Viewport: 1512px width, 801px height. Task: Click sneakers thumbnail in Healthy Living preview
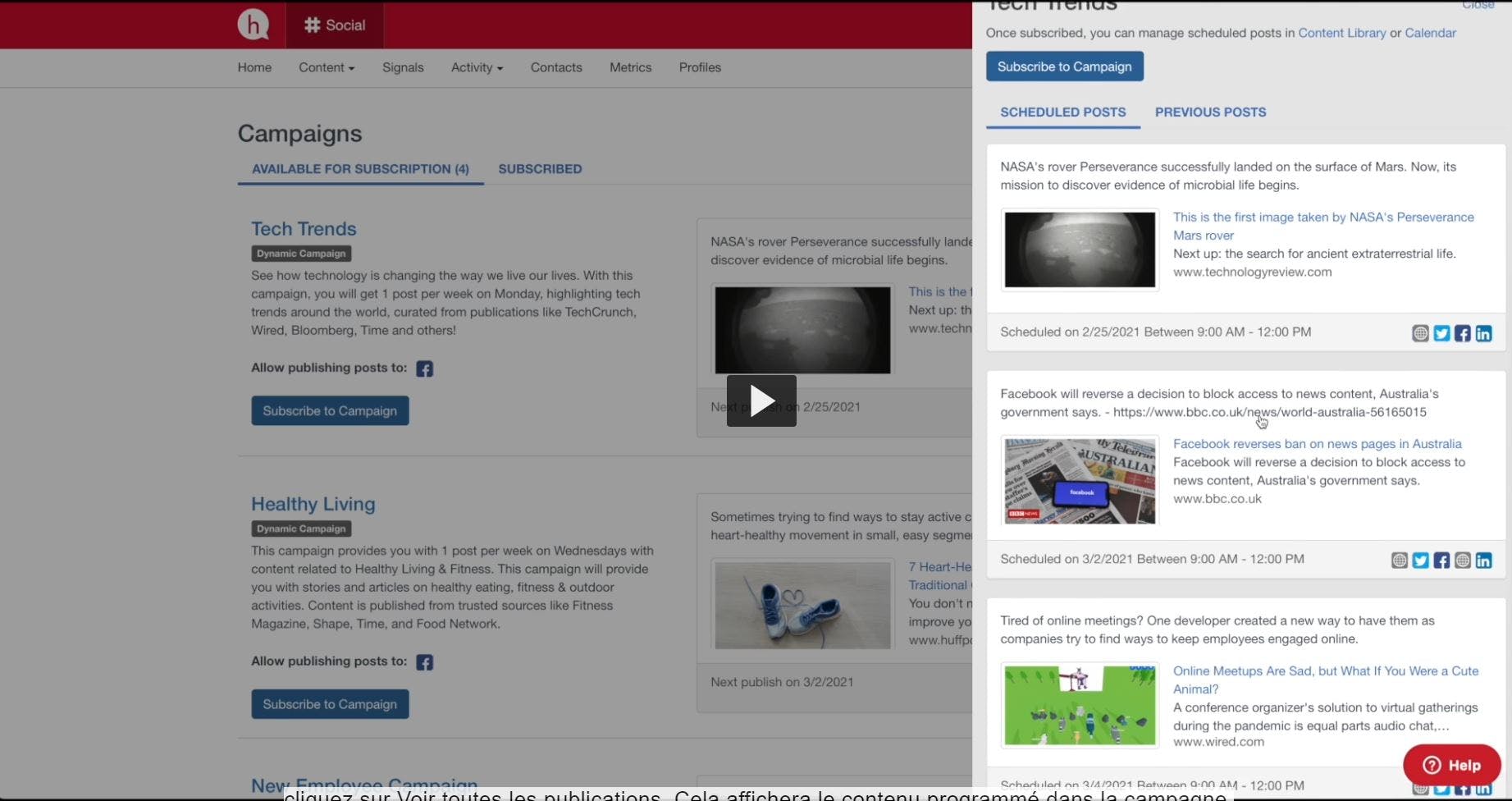[802, 606]
